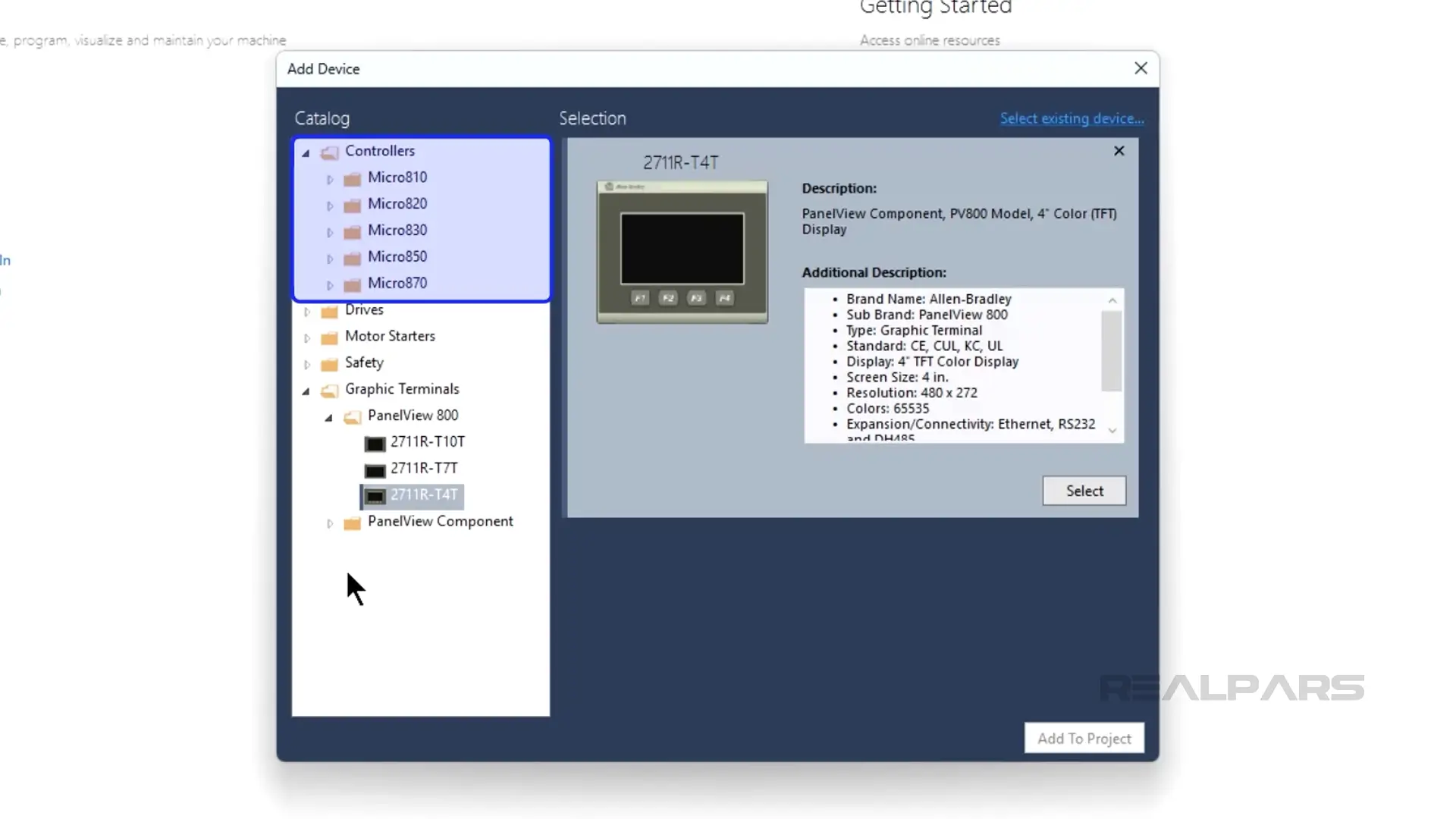Click the Add To Project button
This screenshot has width=1456, height=819.
click(x=1084, y=738)
